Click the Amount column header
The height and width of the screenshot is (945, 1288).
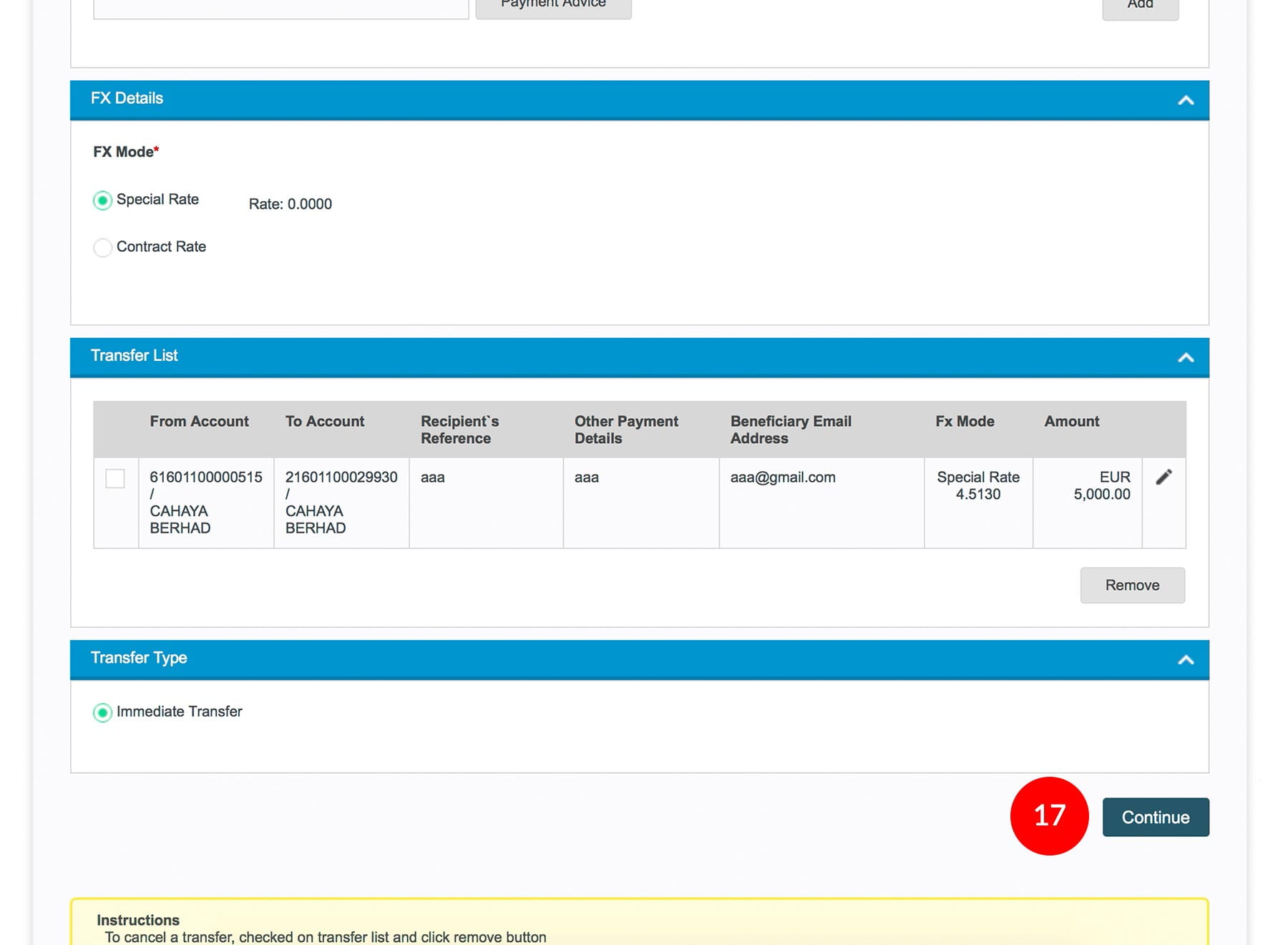(x=1071, y=422)
